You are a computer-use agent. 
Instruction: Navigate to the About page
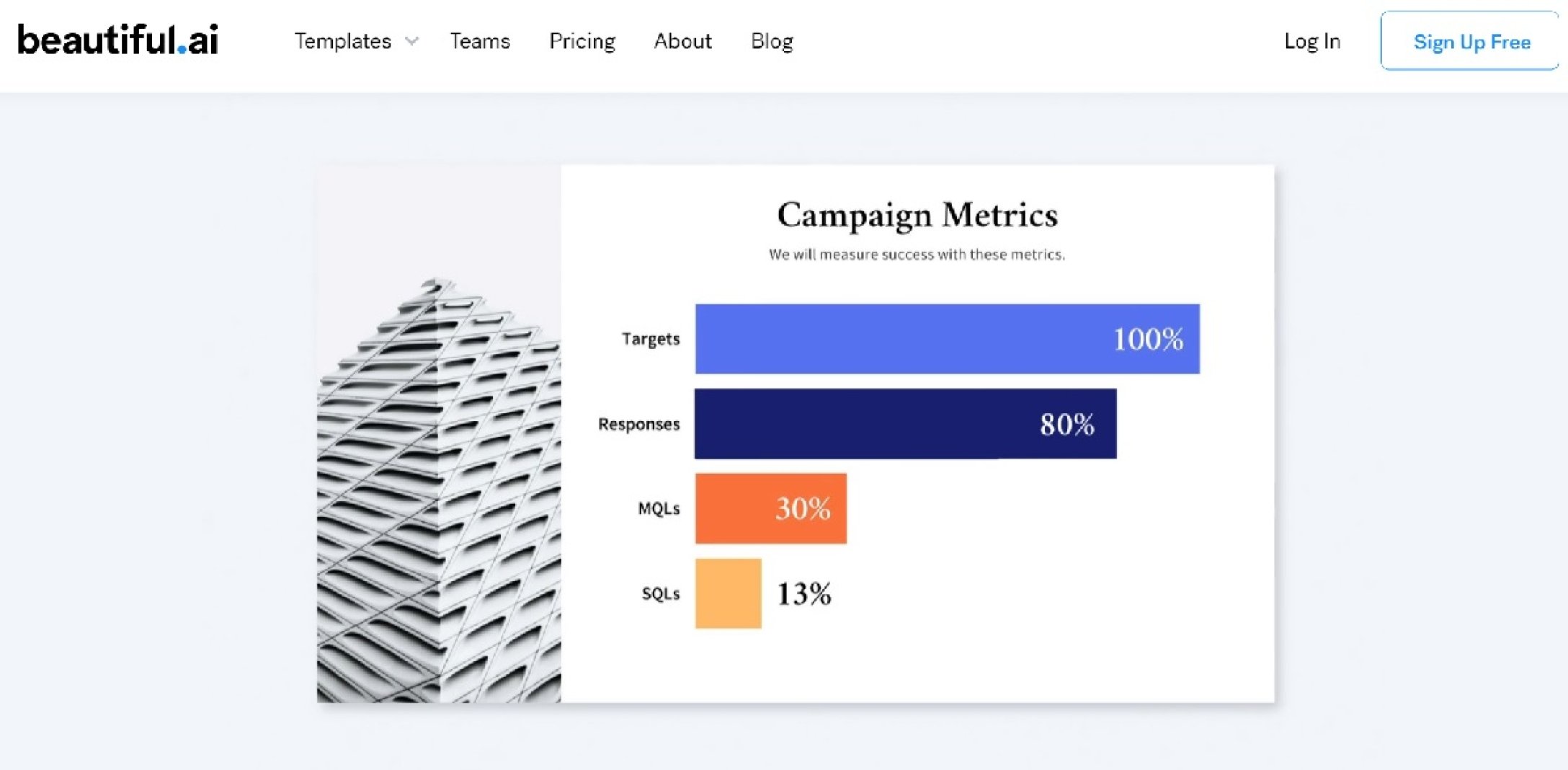[682, 41]
